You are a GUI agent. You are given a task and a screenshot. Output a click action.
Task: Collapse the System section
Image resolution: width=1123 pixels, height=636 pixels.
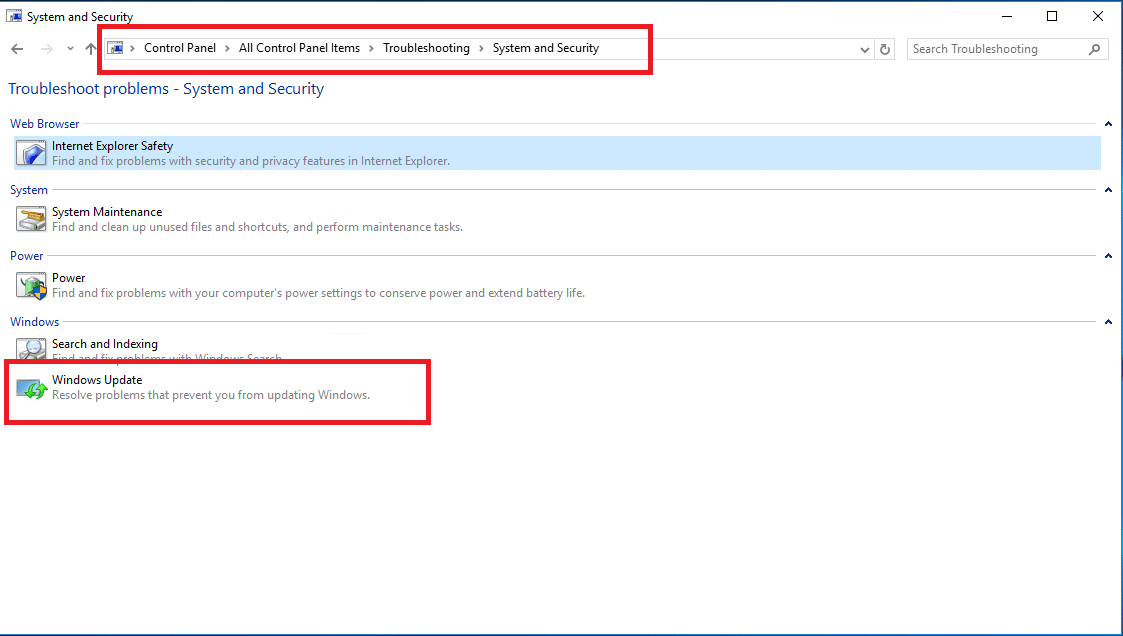coord(1108,190)
